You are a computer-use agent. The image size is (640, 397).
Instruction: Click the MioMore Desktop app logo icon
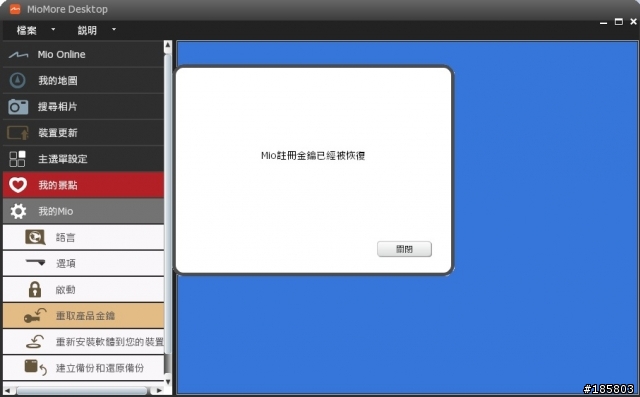(15, 9)
